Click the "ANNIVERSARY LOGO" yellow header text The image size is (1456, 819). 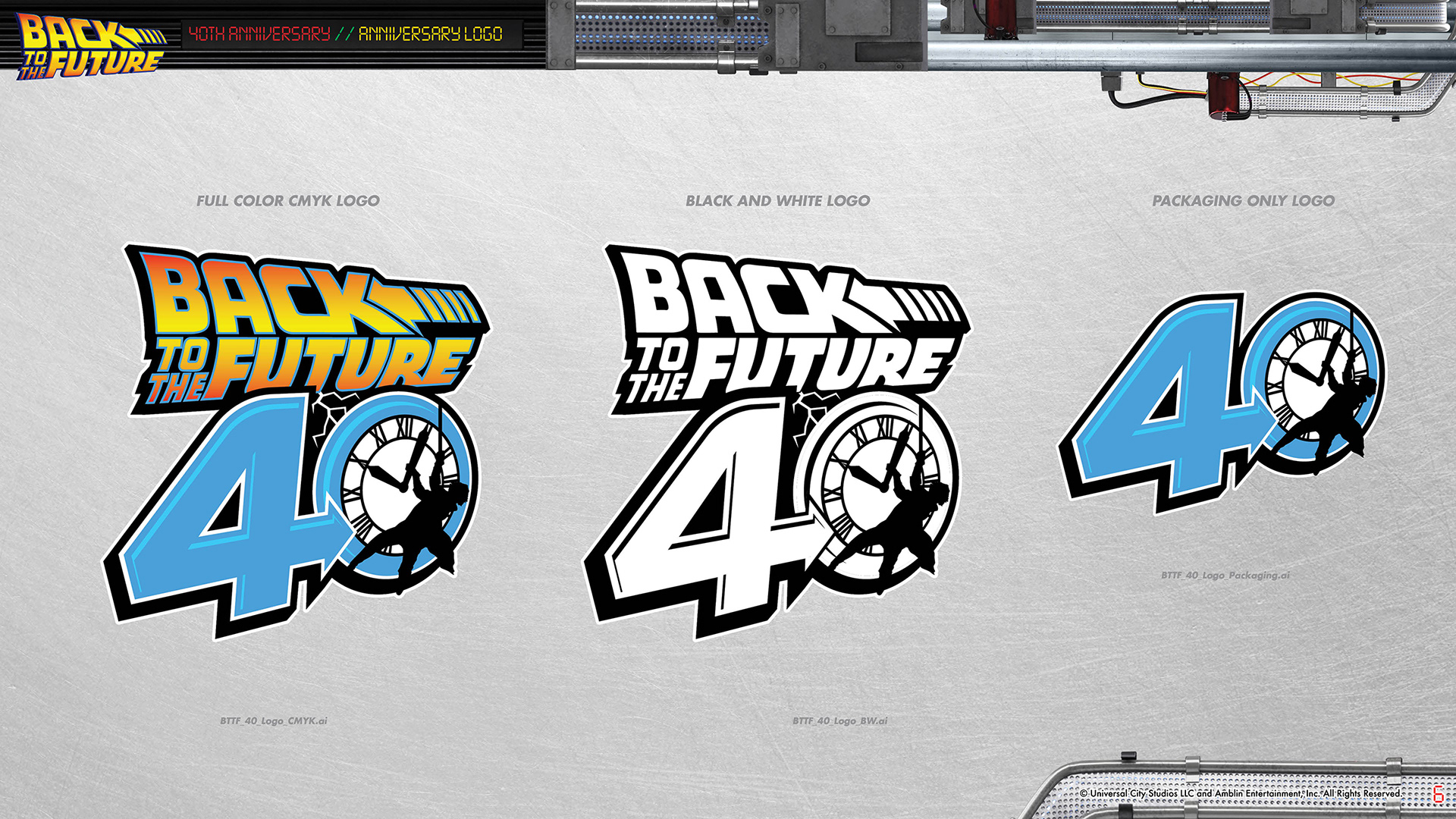[430, 33]
